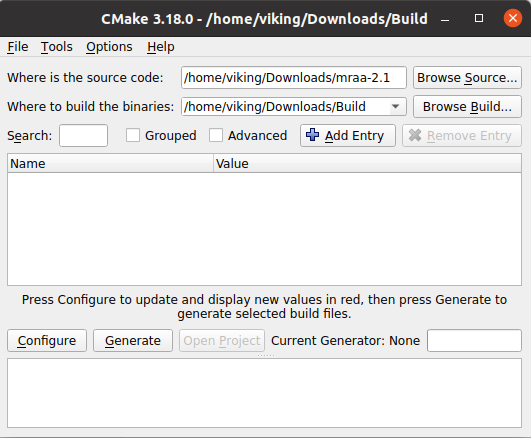Click the Browse Source button

(467, 78)
